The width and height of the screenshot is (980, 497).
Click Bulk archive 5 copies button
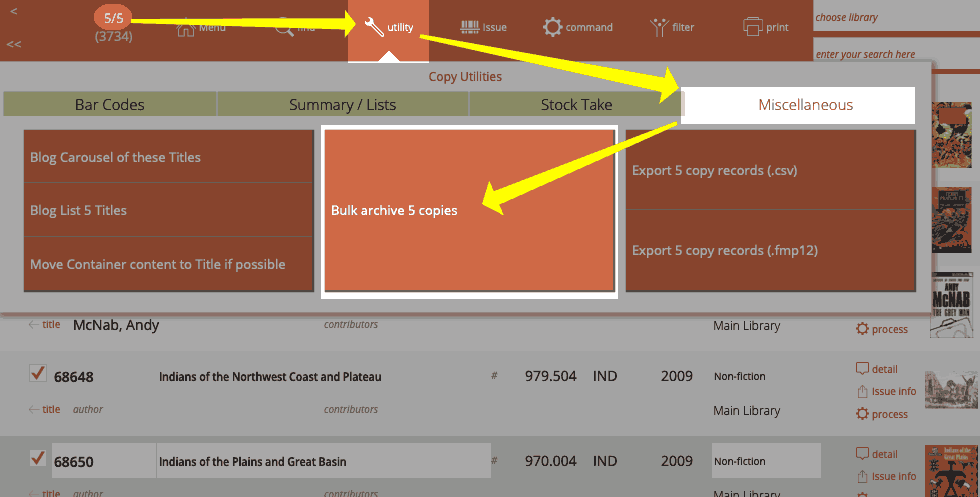point(468,211)
